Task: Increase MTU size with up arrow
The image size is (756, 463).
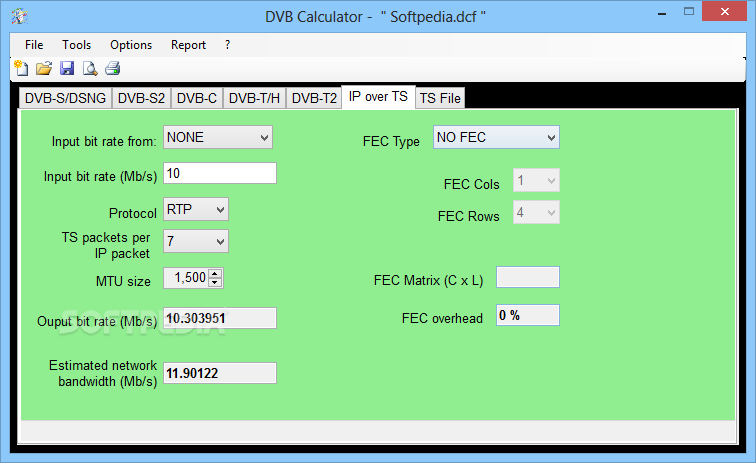Action: (x=215, y=273)
